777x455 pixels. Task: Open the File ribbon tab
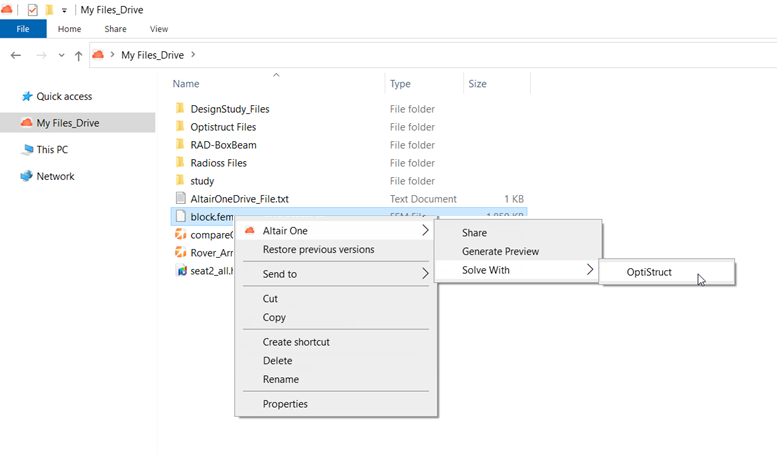tap(22, 29)
